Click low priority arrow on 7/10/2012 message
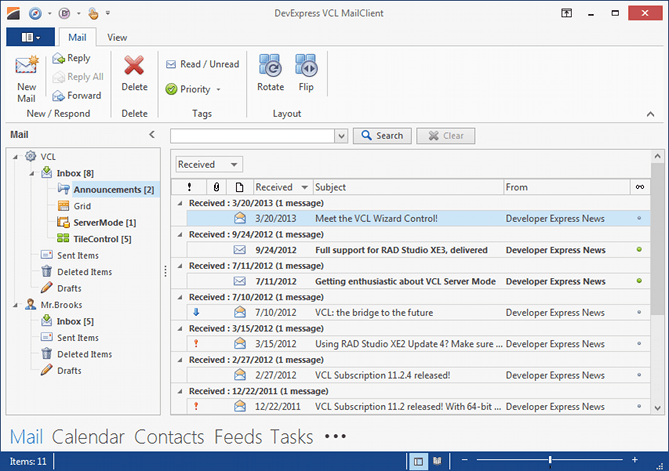This screenshot has height=471, width=669. (x=196, y=312)
